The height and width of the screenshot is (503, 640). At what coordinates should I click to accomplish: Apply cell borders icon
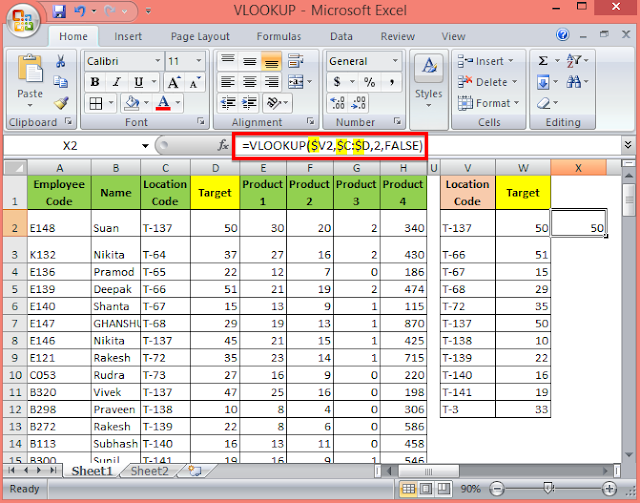(x=96, y=104)
